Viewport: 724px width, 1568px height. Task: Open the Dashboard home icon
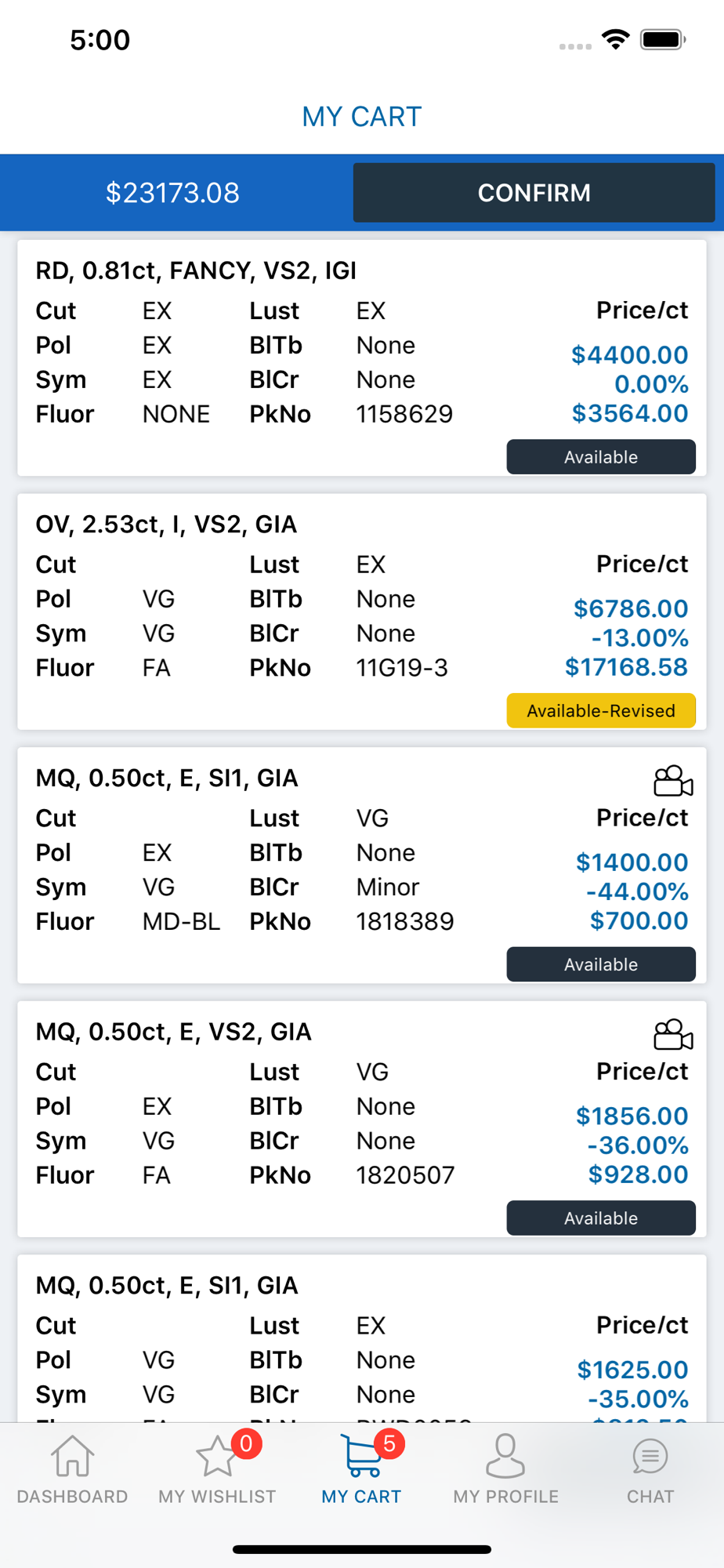[72, 1456]
